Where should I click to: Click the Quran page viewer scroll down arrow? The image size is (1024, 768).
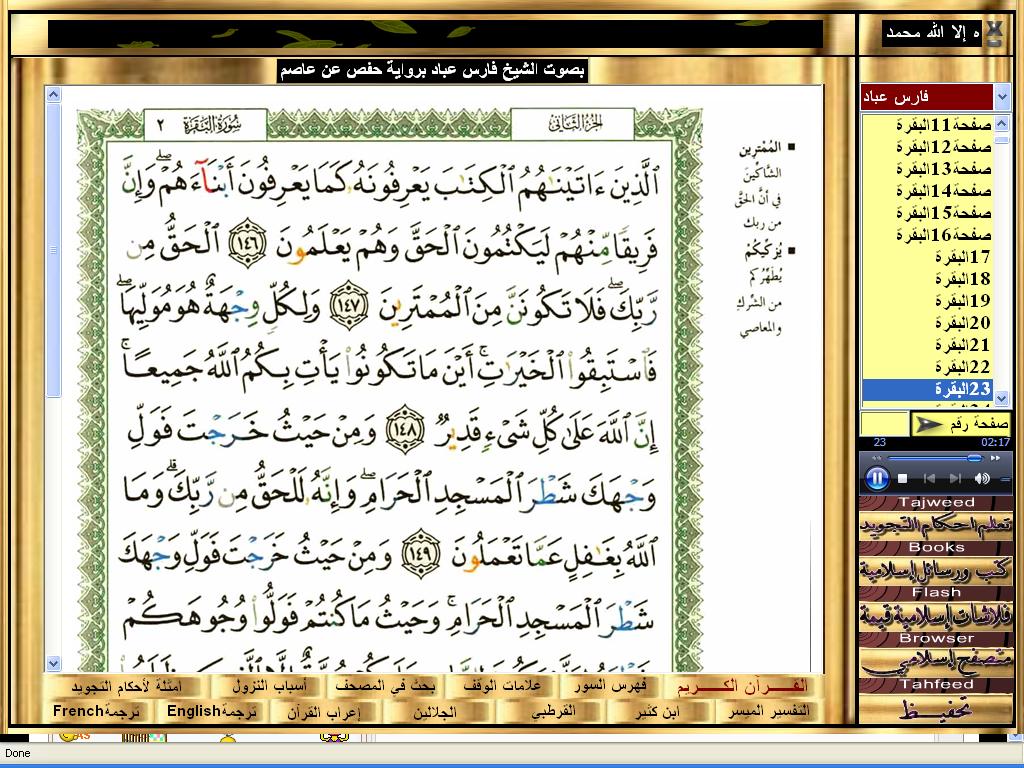pos(54,663)
